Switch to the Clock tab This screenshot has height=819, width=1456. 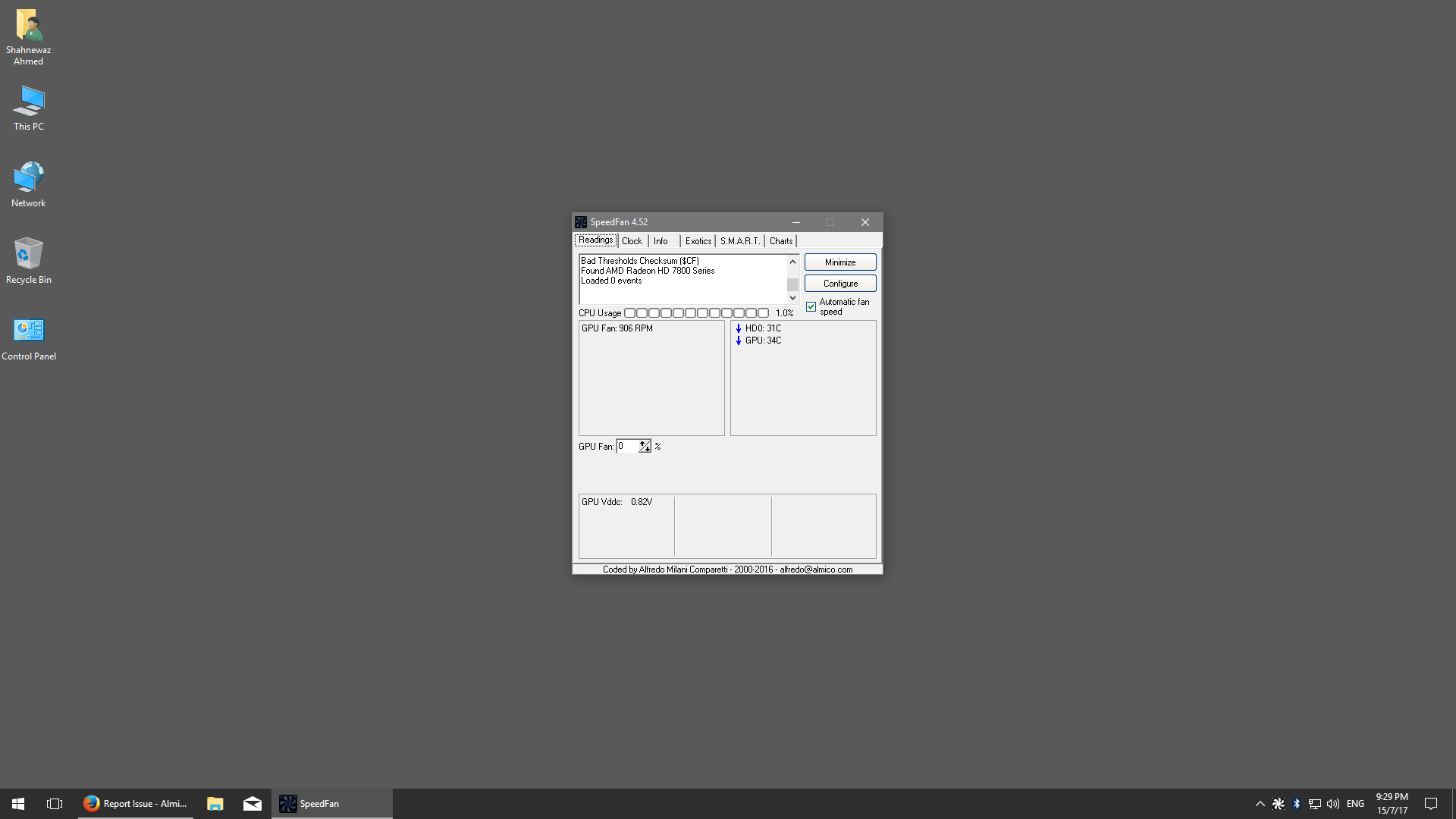[x=632, y=241]
